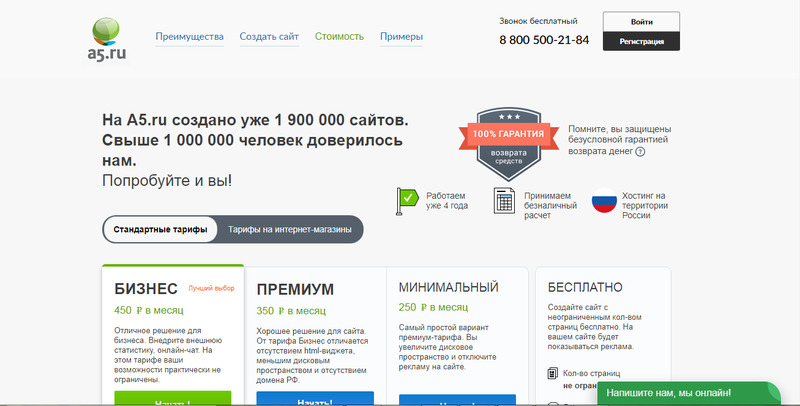Click the Звонок бесплатный label
This screenshot has height=406, width=800.
538,21
